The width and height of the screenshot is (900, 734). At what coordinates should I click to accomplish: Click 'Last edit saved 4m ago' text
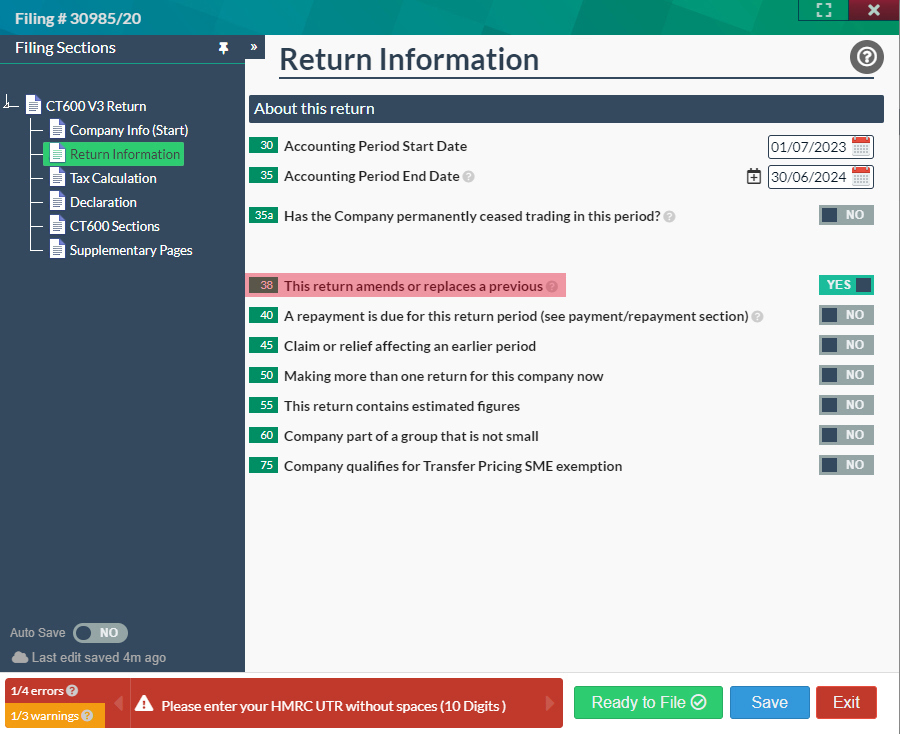[99, 658]
